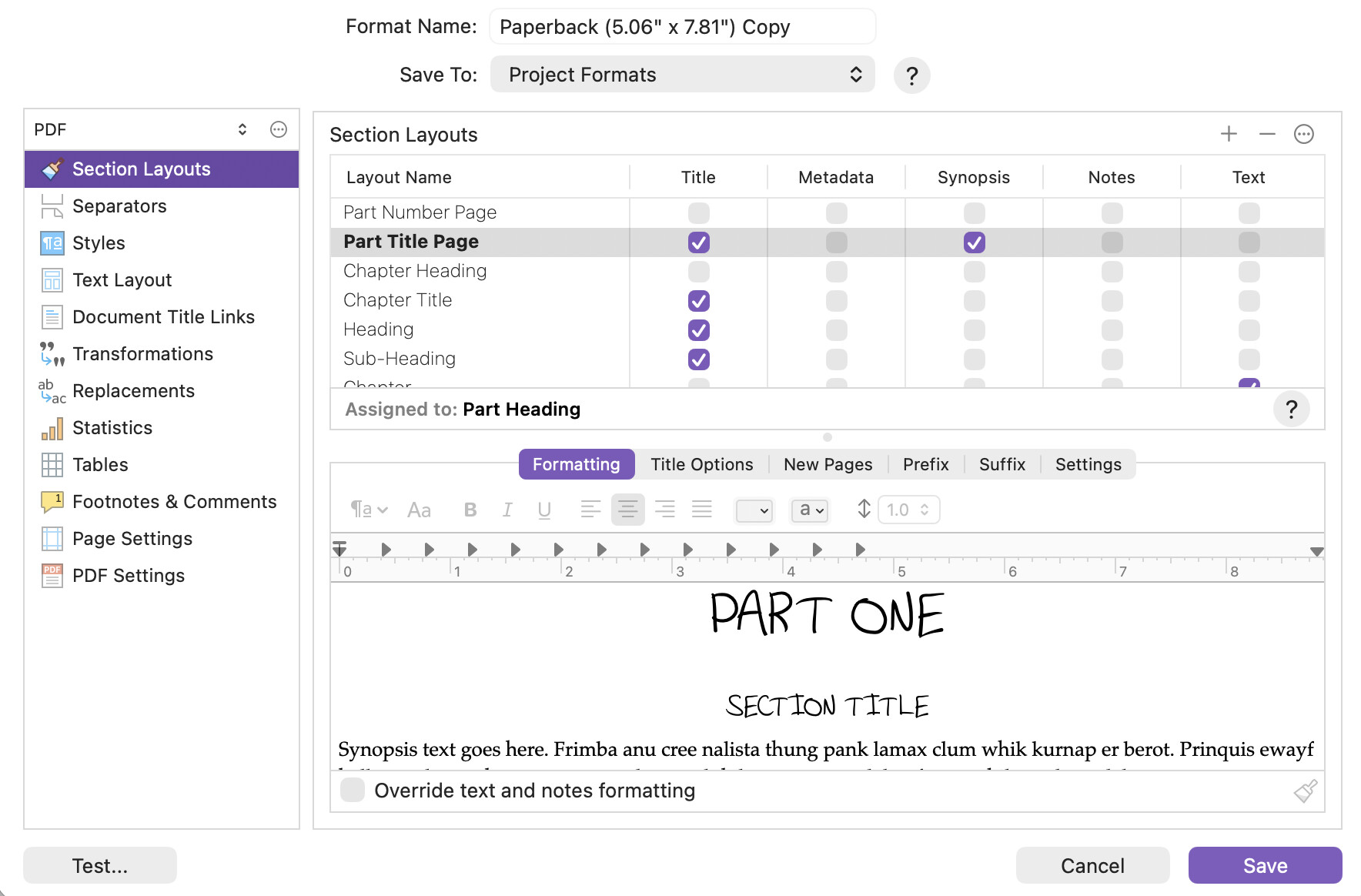Select the justify alignment icon
Screen dimensions: 1361x896
[701, 510]
